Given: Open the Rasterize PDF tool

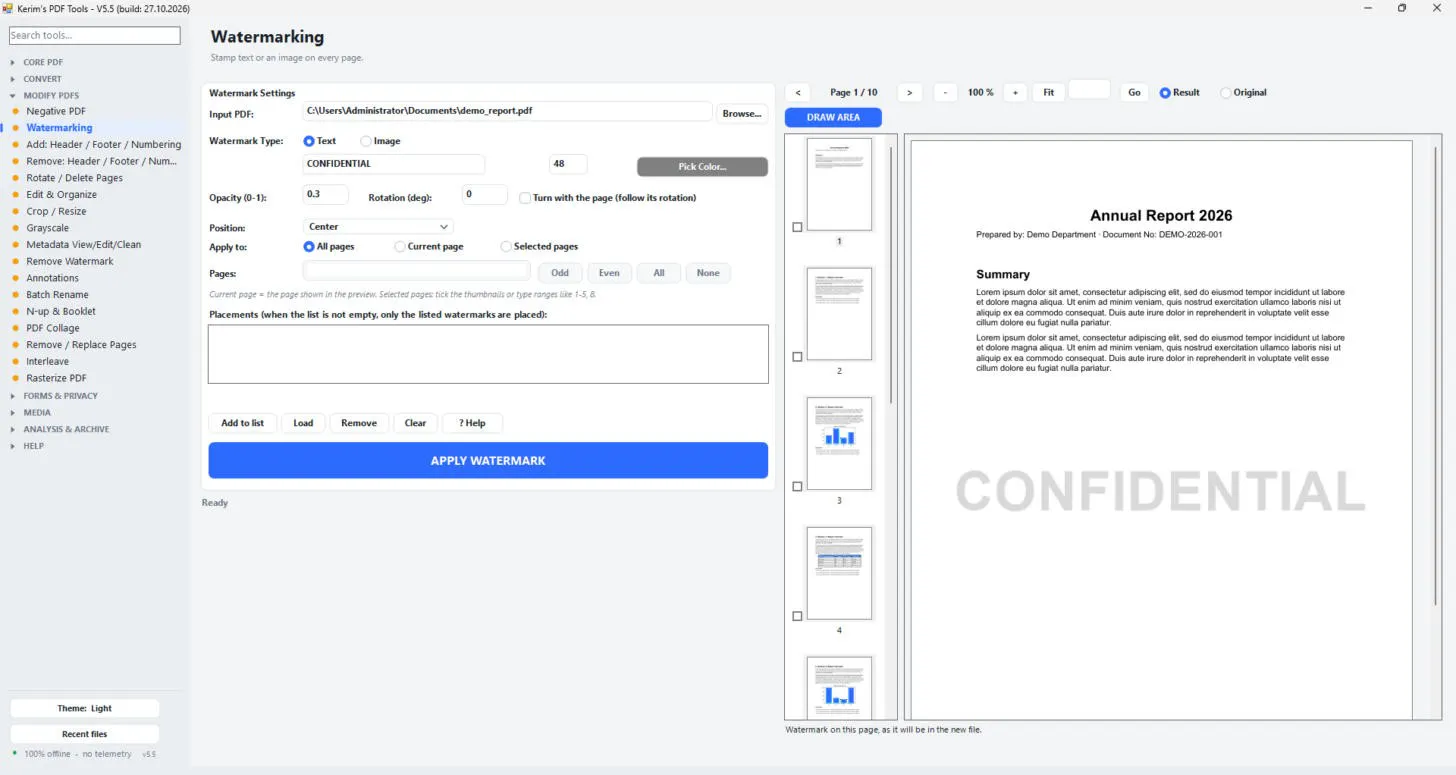Looking at the screenshot, I should (56, 378).
